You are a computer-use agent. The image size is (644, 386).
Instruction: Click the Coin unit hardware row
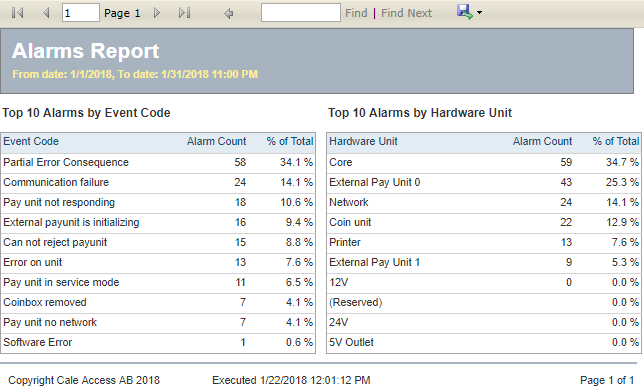(484, 223)
